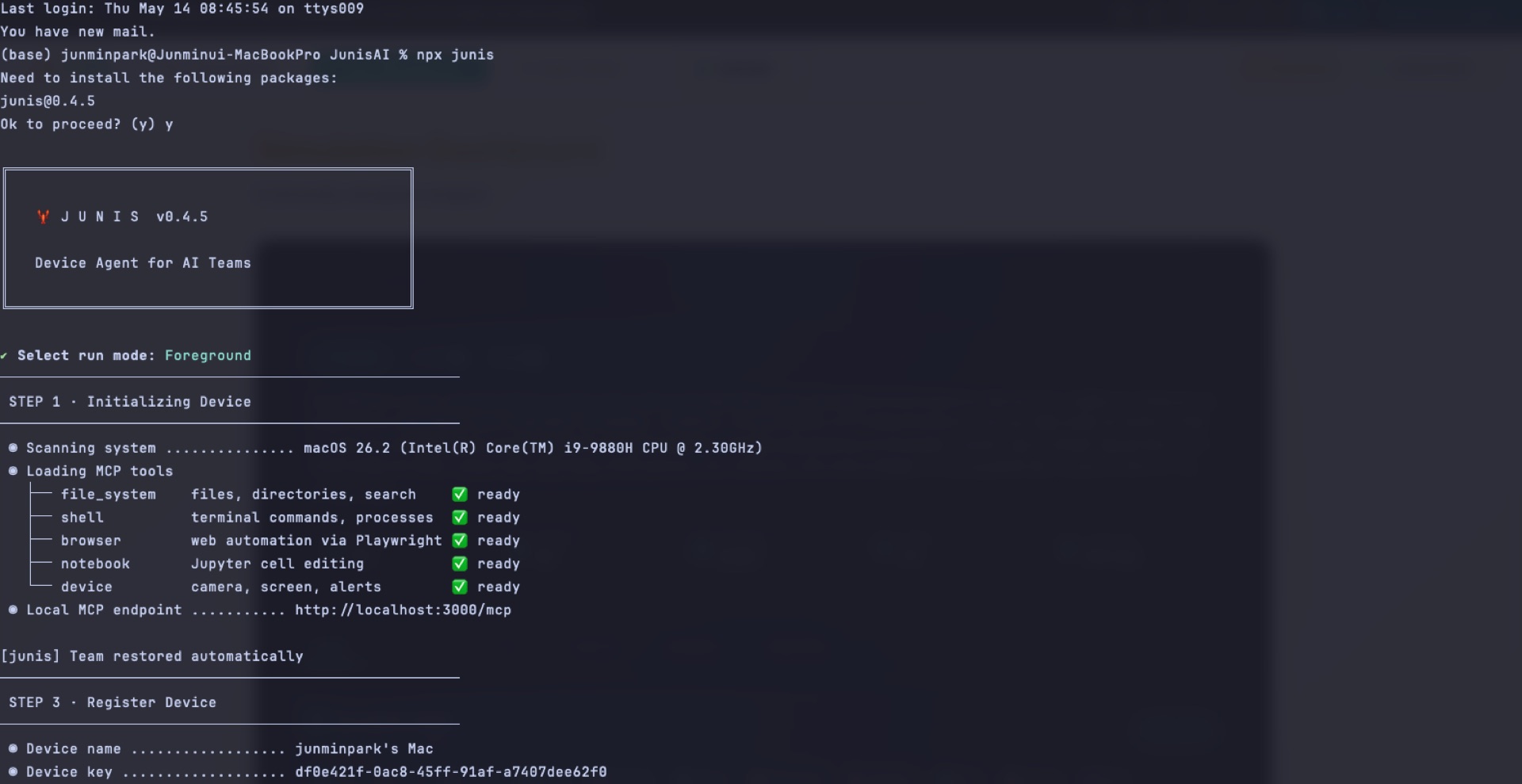Click the 'STEP 3 · Register Device' heading
Viewport: 1522px width, 784px height.
pos(113,702)
